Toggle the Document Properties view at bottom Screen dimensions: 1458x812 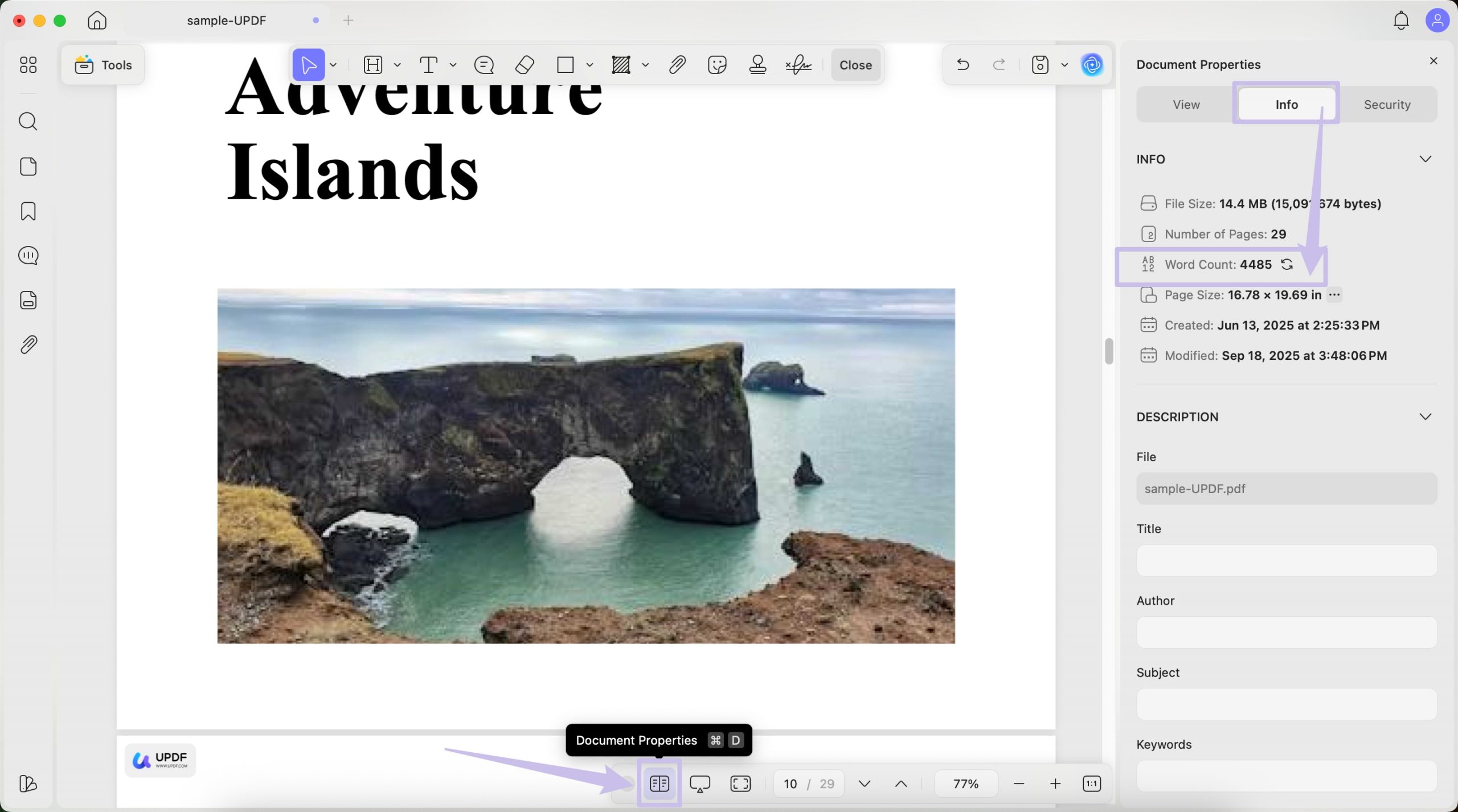point(658,783)
